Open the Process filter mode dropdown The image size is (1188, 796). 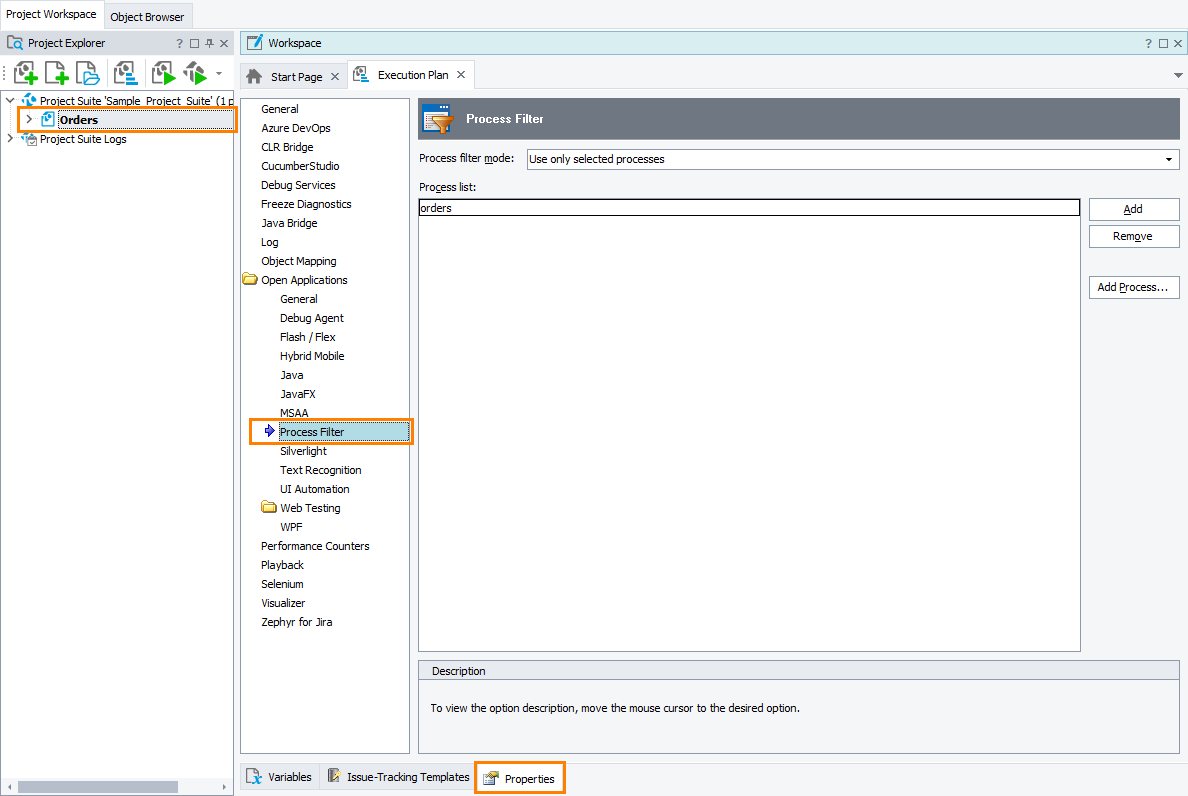[1170, 159]
